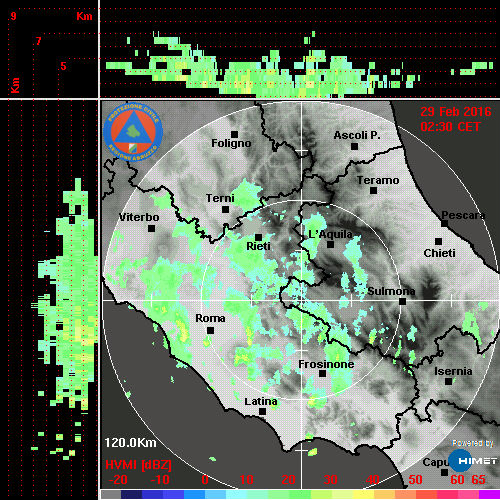Click the time text 02:30 CET
This screenshot has height=500, width=500.
click(x=450, y=127)
